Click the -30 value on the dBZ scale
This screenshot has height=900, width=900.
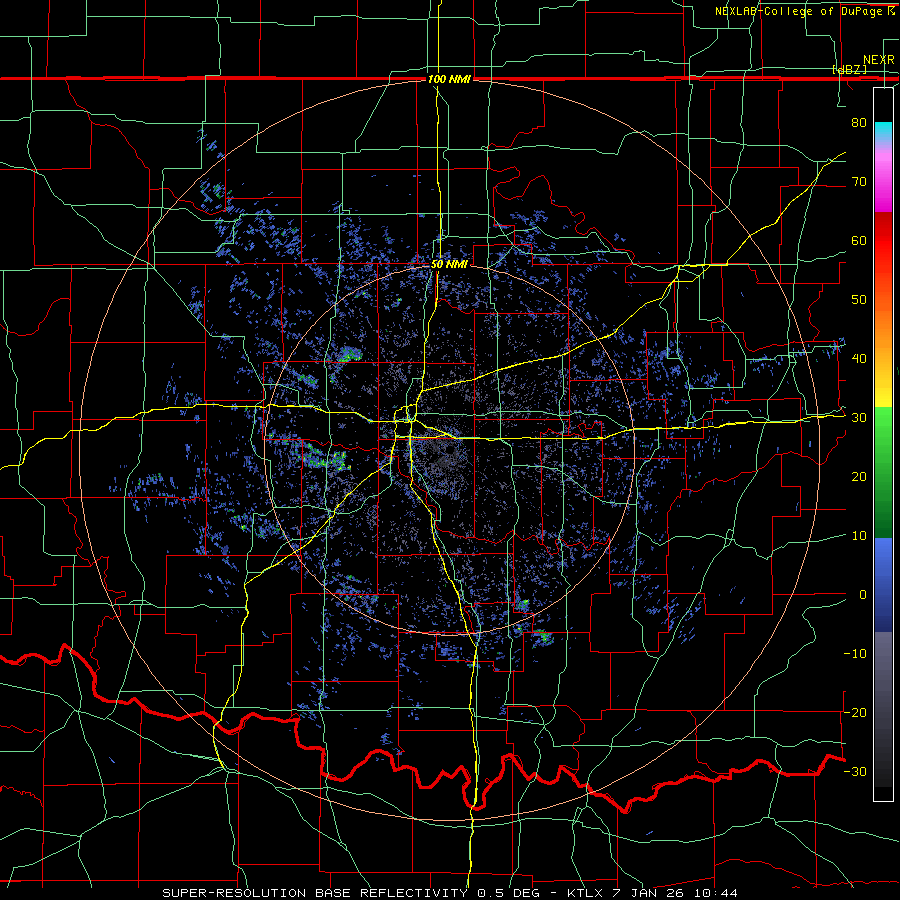(x=855, y=772)
